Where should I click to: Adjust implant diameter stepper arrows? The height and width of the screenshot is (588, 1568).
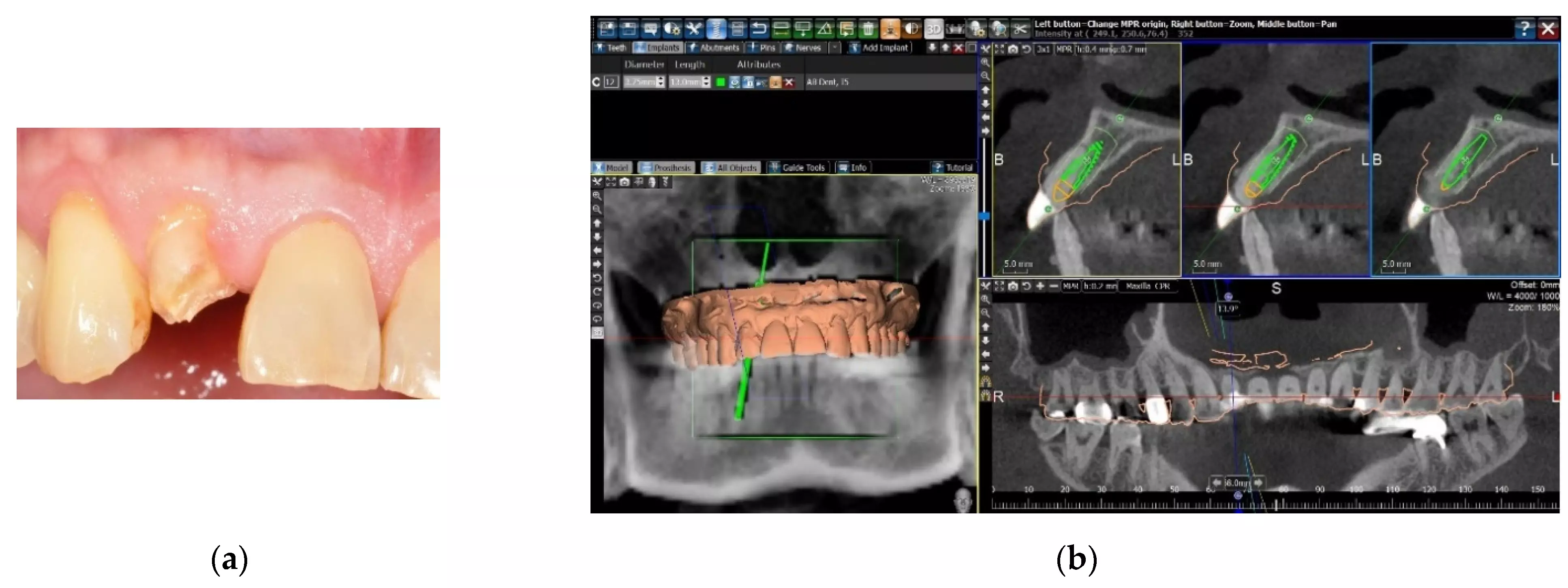coord(661,82)
